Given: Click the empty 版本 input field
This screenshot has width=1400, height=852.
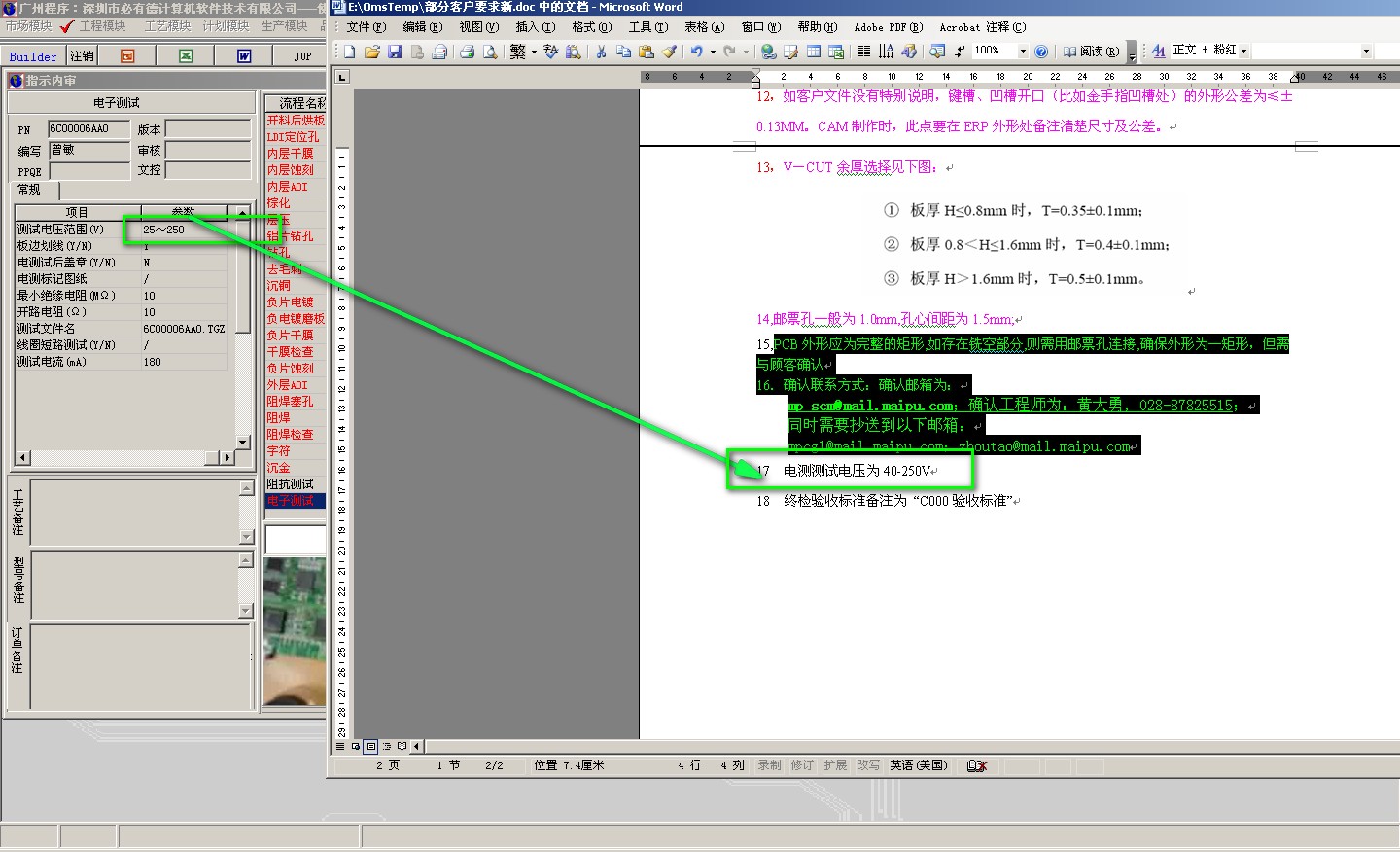Looking at the screenshot, I should [208, 128].
